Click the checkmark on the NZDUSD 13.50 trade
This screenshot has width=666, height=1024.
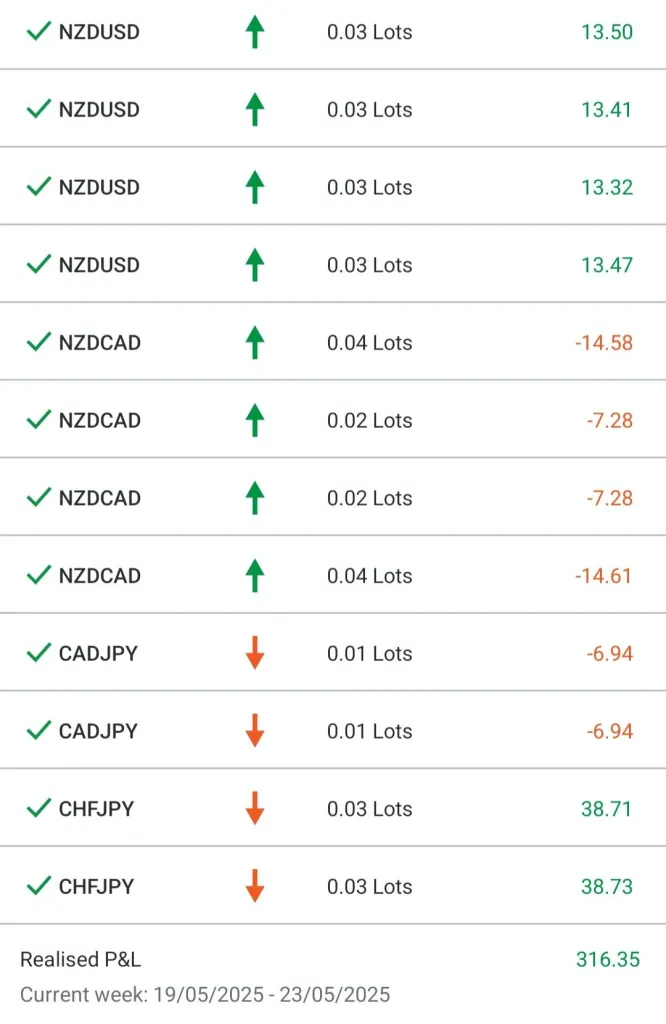[x=38, y=32]
